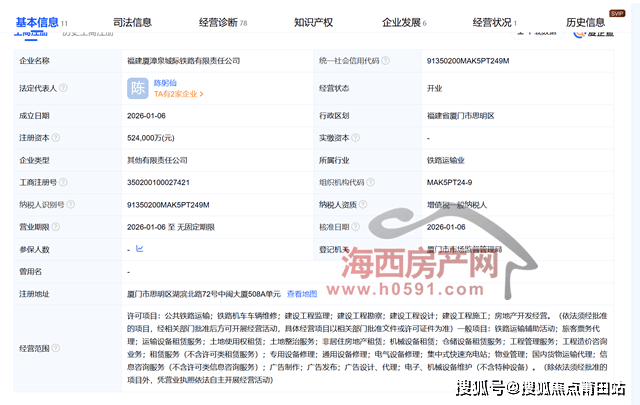Open the 历史信息 SVIP tab
The height and width of the screenshot is (405, 640).
click(x=585, y=21)
